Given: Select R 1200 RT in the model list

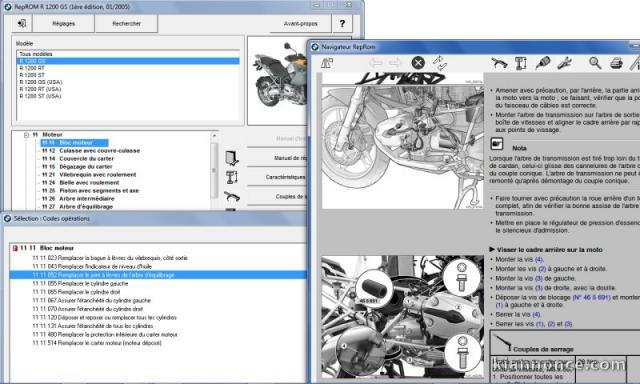Looking at the screenshot, I should coord(32,68).
